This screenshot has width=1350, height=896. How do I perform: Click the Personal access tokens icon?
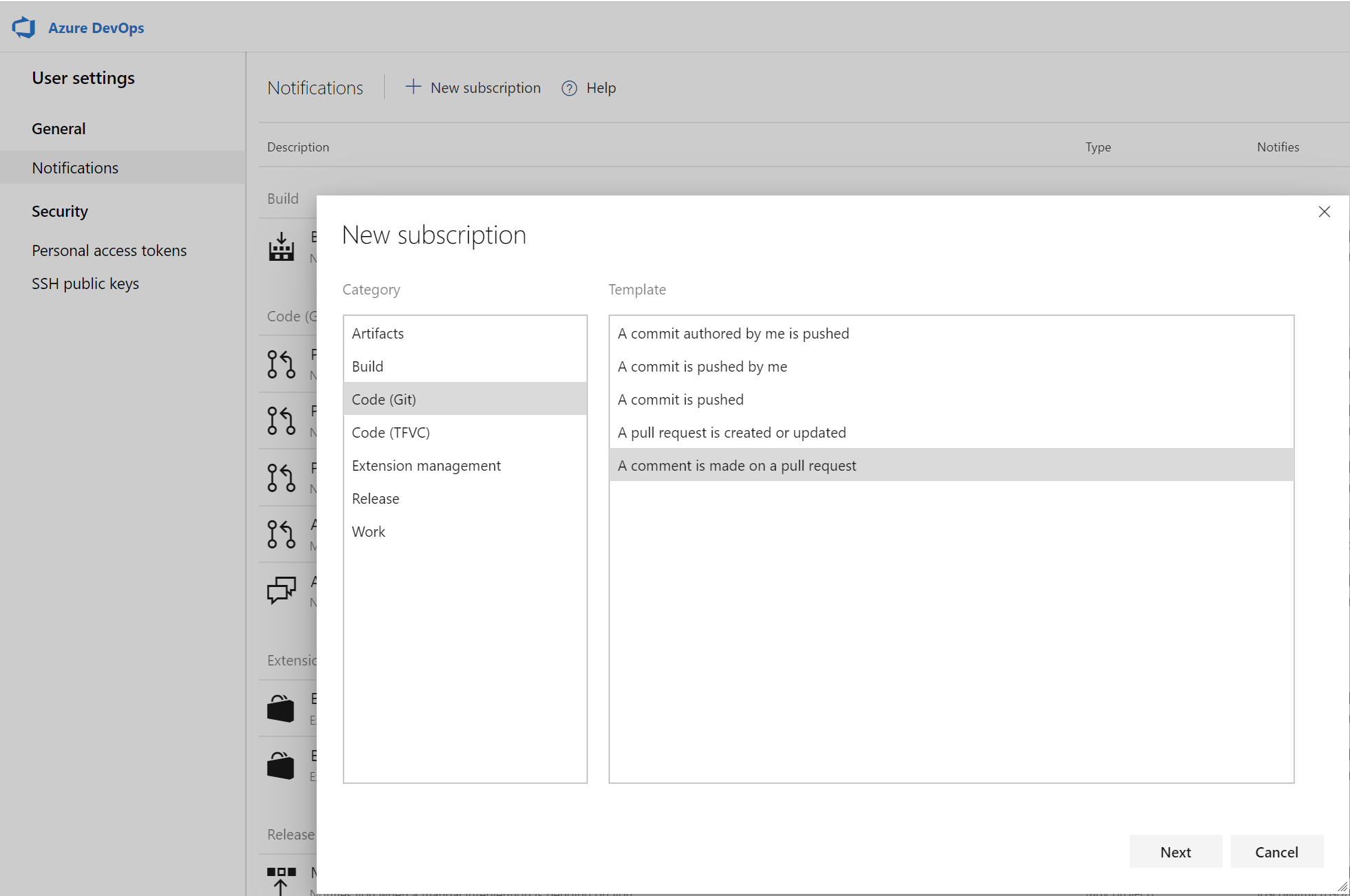[110, 250]
